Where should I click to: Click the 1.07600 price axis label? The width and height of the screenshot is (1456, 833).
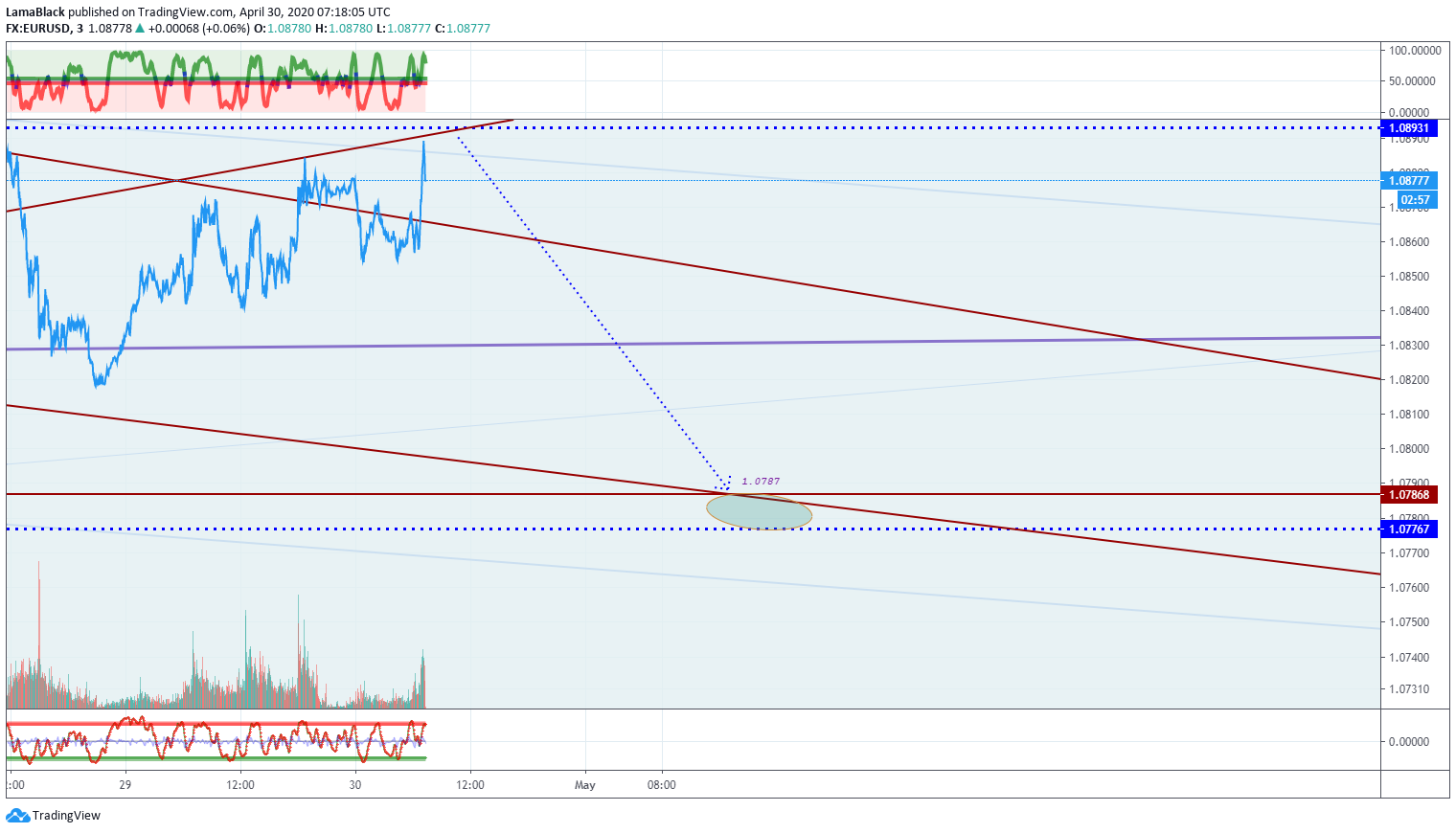(x=1409, y=588)
